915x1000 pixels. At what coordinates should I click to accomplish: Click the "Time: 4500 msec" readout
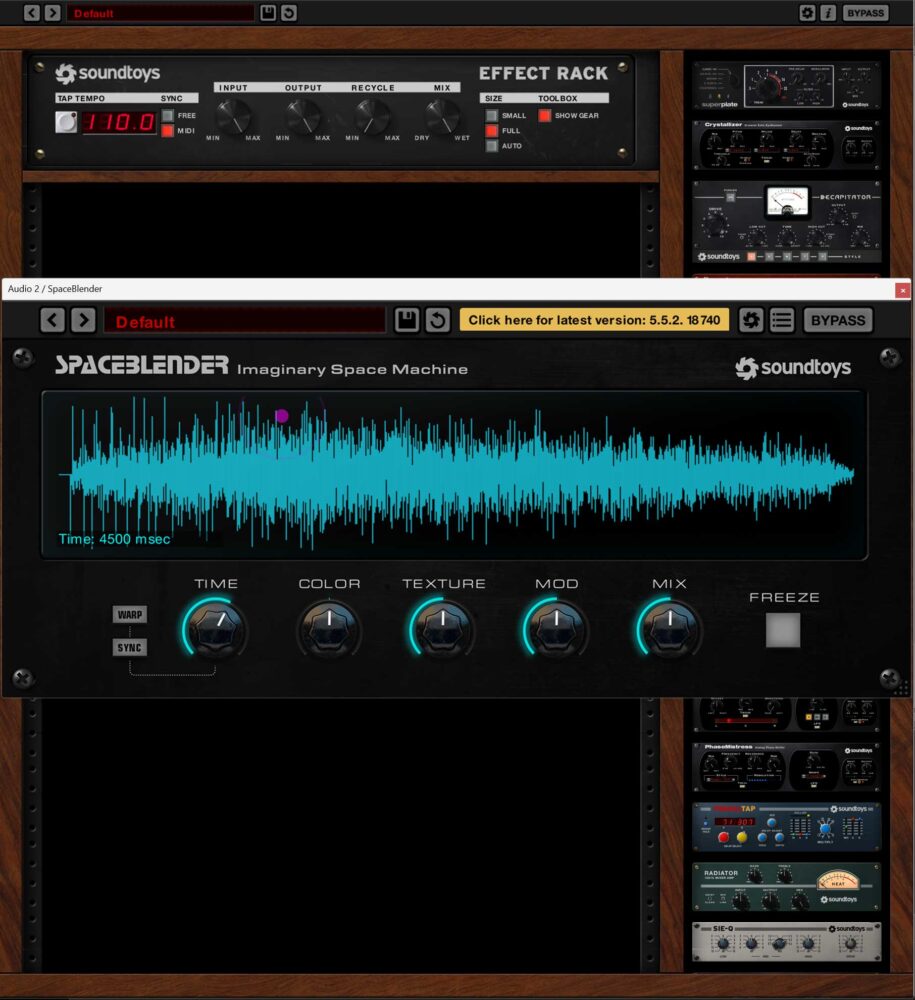coord(114,539)
